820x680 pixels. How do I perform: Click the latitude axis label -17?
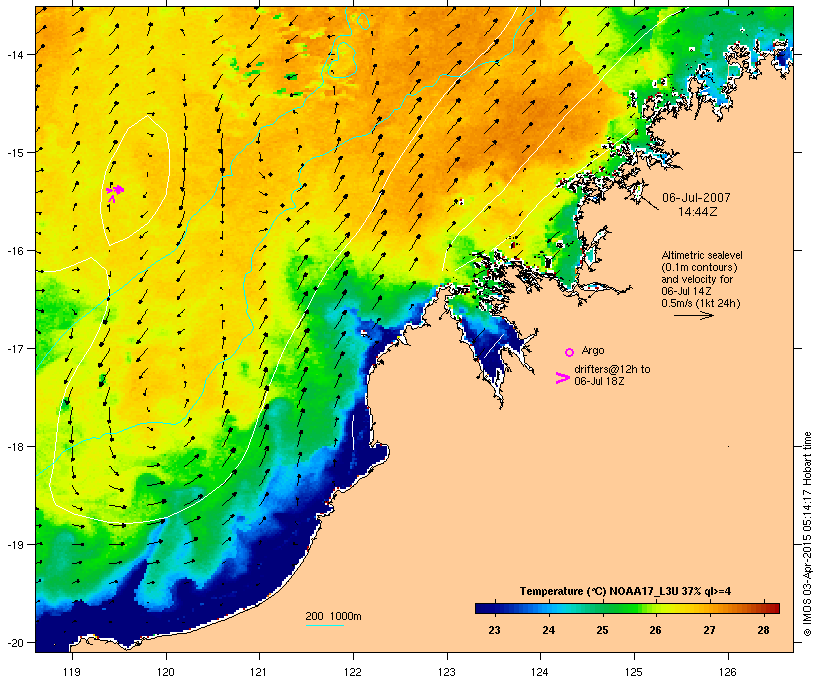[x=14, y=349]
